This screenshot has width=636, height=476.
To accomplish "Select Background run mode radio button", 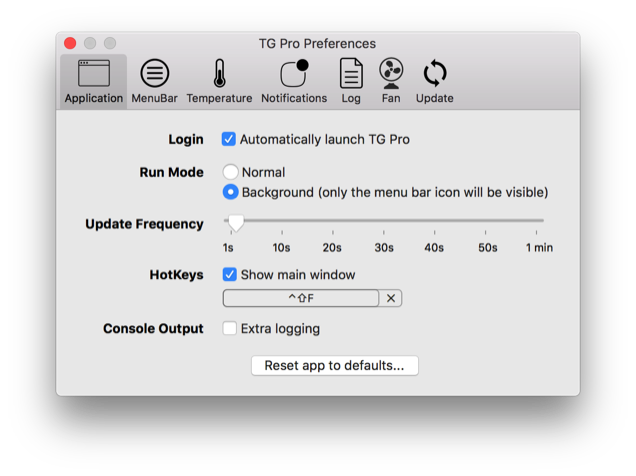I will click(x=230, y=192).
